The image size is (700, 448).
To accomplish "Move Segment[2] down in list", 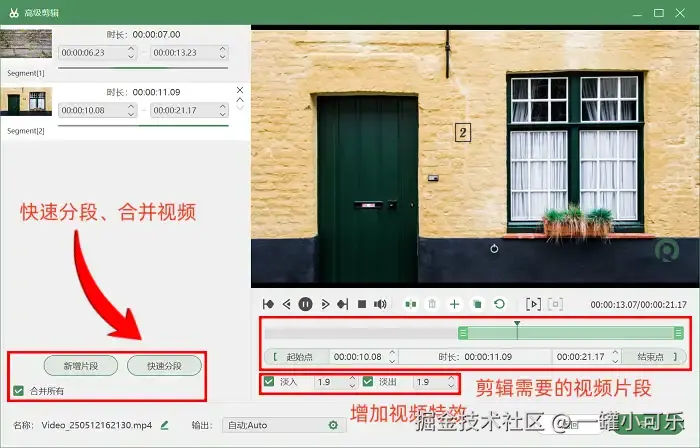I will click(x=240, y=107).
